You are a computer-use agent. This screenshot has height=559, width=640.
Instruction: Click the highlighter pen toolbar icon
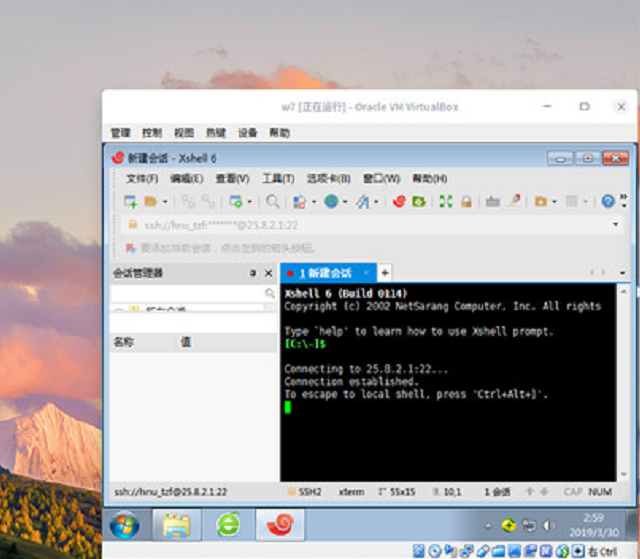(x=514, y=200)
